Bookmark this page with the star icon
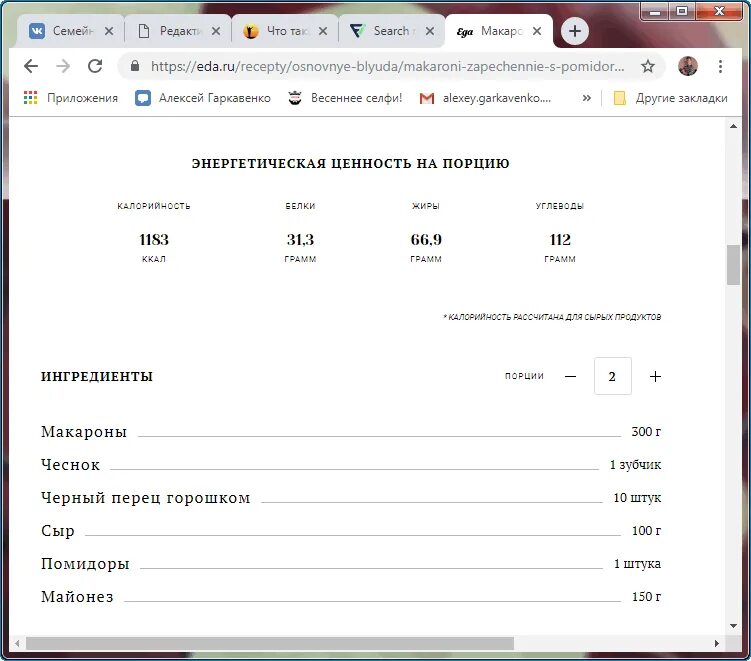751x661 pixels. click(648, 66)
